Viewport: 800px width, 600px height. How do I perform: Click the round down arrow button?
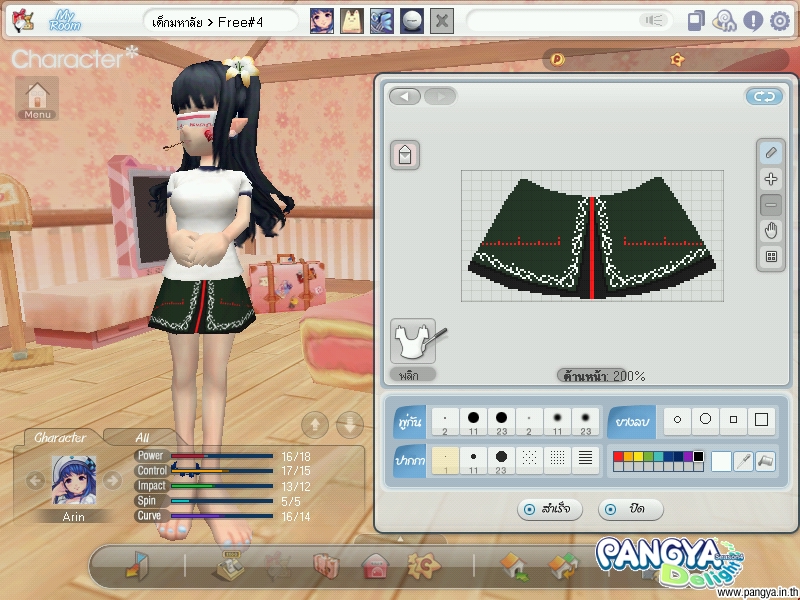tap(350, 424)
